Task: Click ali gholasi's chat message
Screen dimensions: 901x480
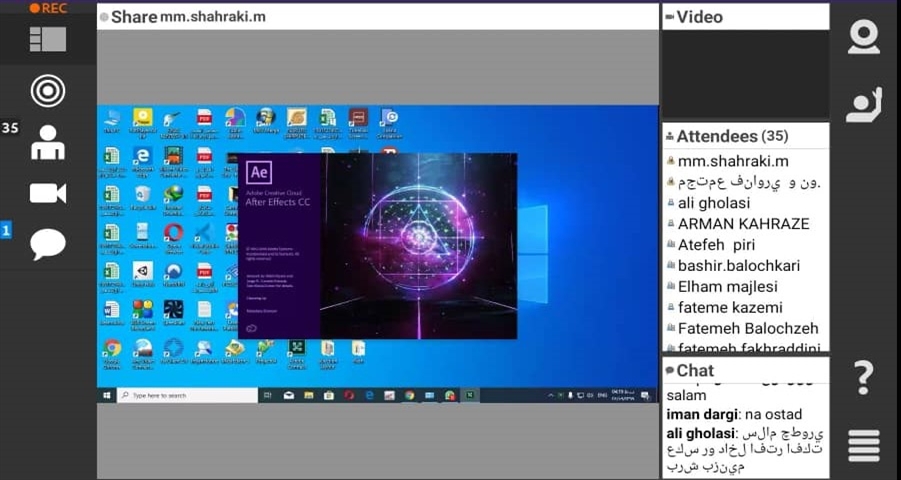Action: tap(745, 449)
